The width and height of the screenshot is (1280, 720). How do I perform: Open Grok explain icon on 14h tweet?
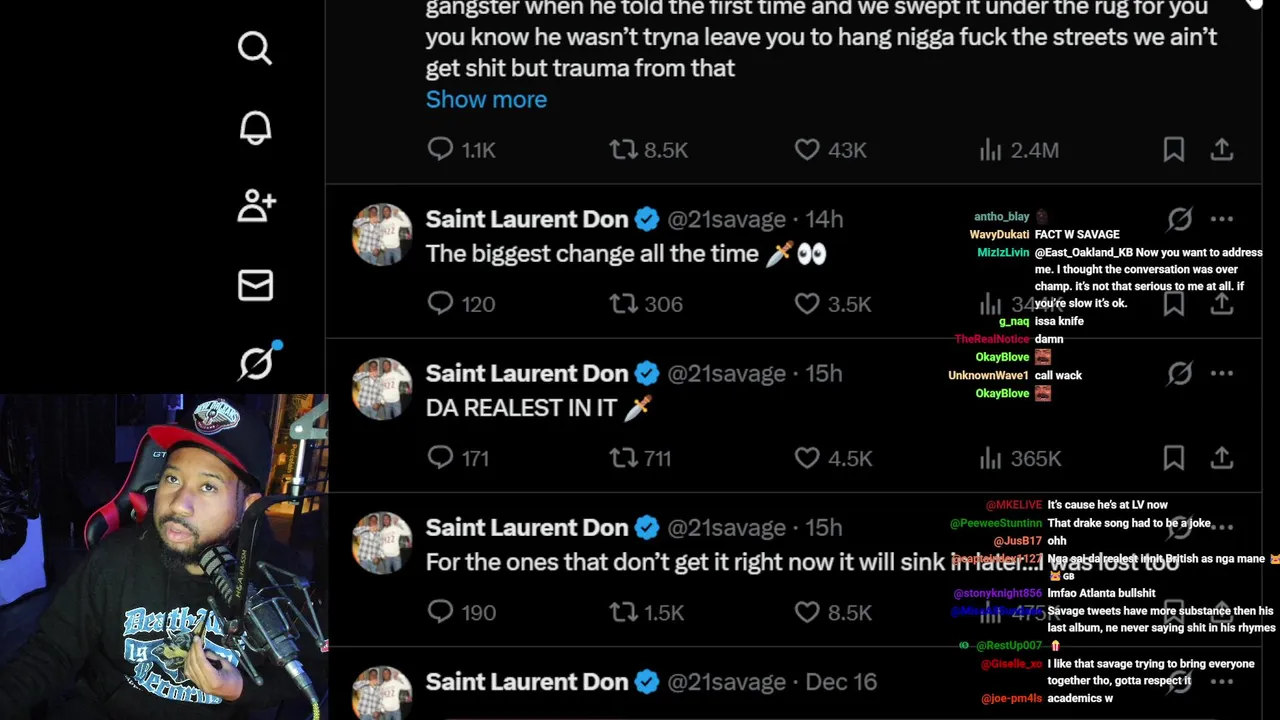point(1180,219)
